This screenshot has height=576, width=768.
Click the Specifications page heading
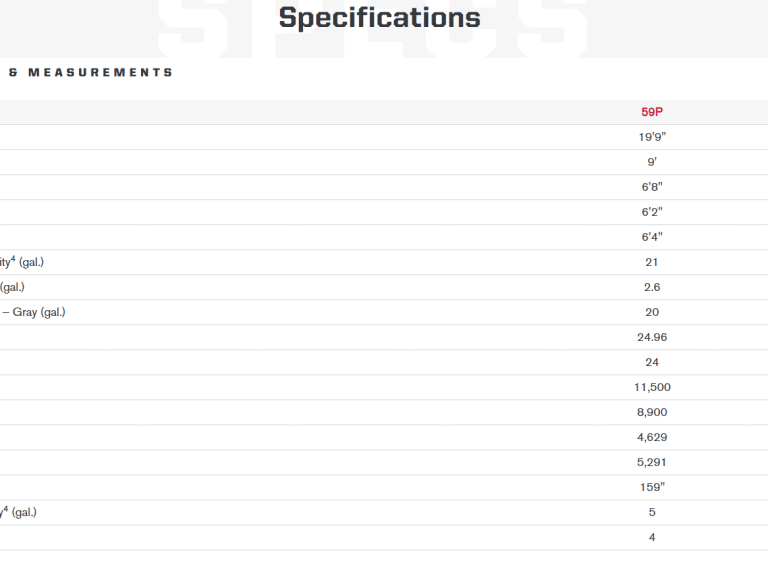click(379, 18)
